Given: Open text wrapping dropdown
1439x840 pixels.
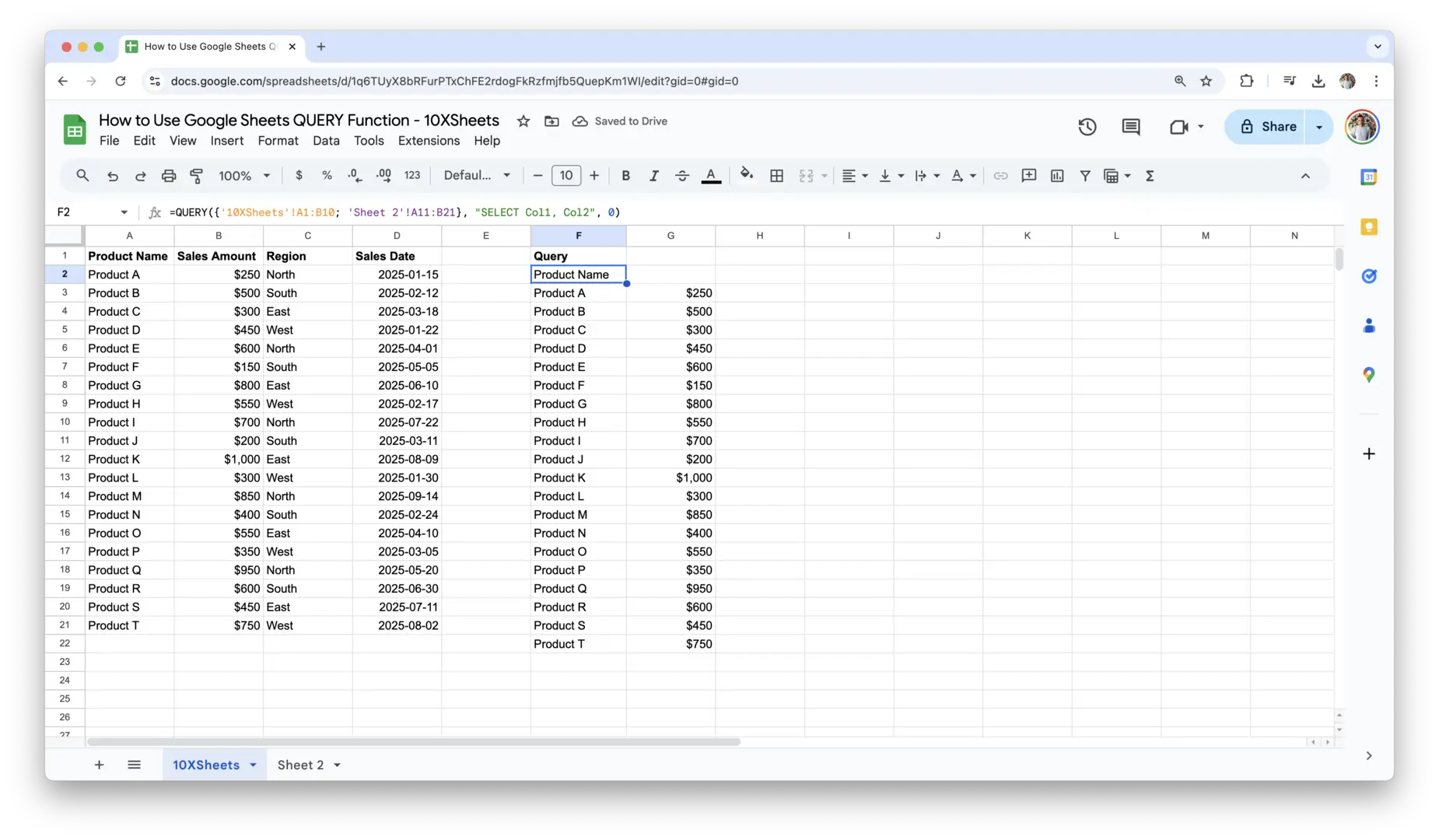Looking at the screenshot, I should pos(927,176).
